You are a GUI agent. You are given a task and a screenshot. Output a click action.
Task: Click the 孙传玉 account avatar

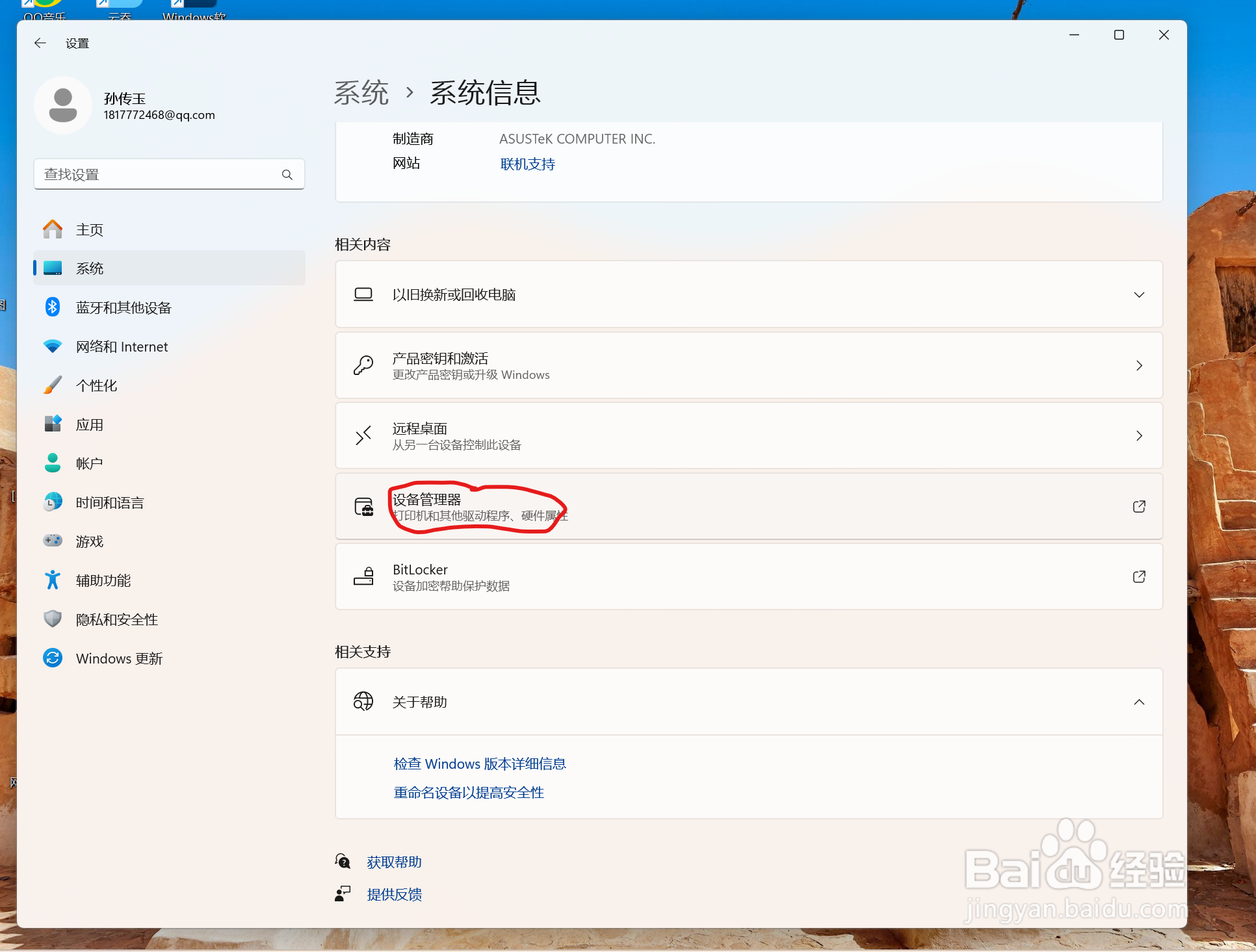pyautogui.click(x=62, y=105)
